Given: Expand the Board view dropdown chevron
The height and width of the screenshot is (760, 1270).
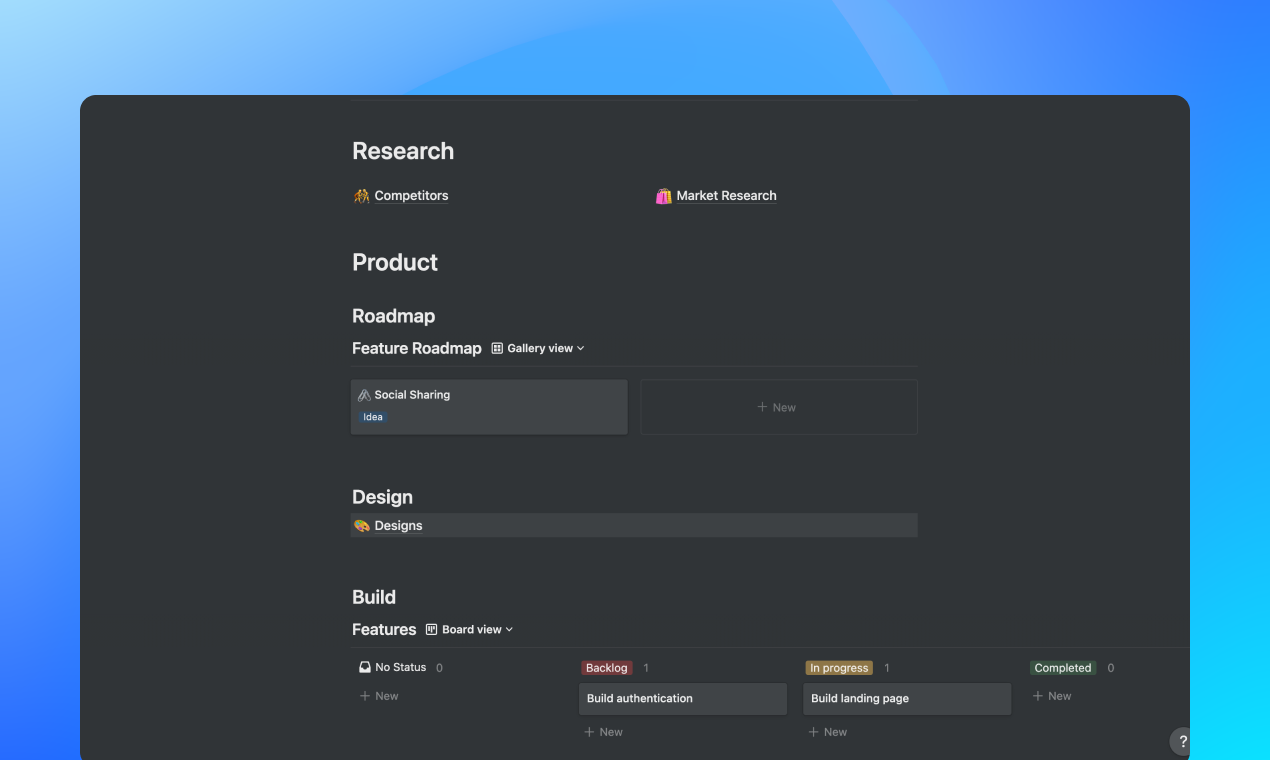Looking at the screenshot, I should pos(509,629).
